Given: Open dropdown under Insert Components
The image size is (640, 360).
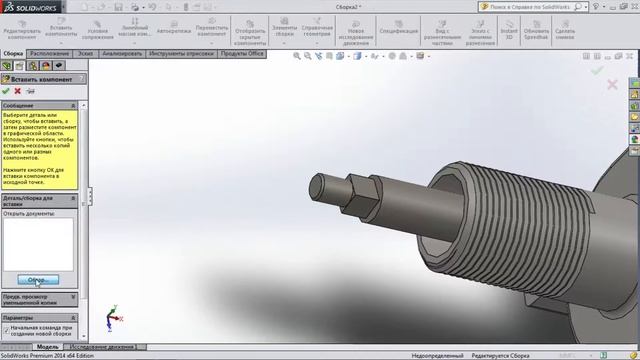Looking at the screenshot, I should (61, 43).
